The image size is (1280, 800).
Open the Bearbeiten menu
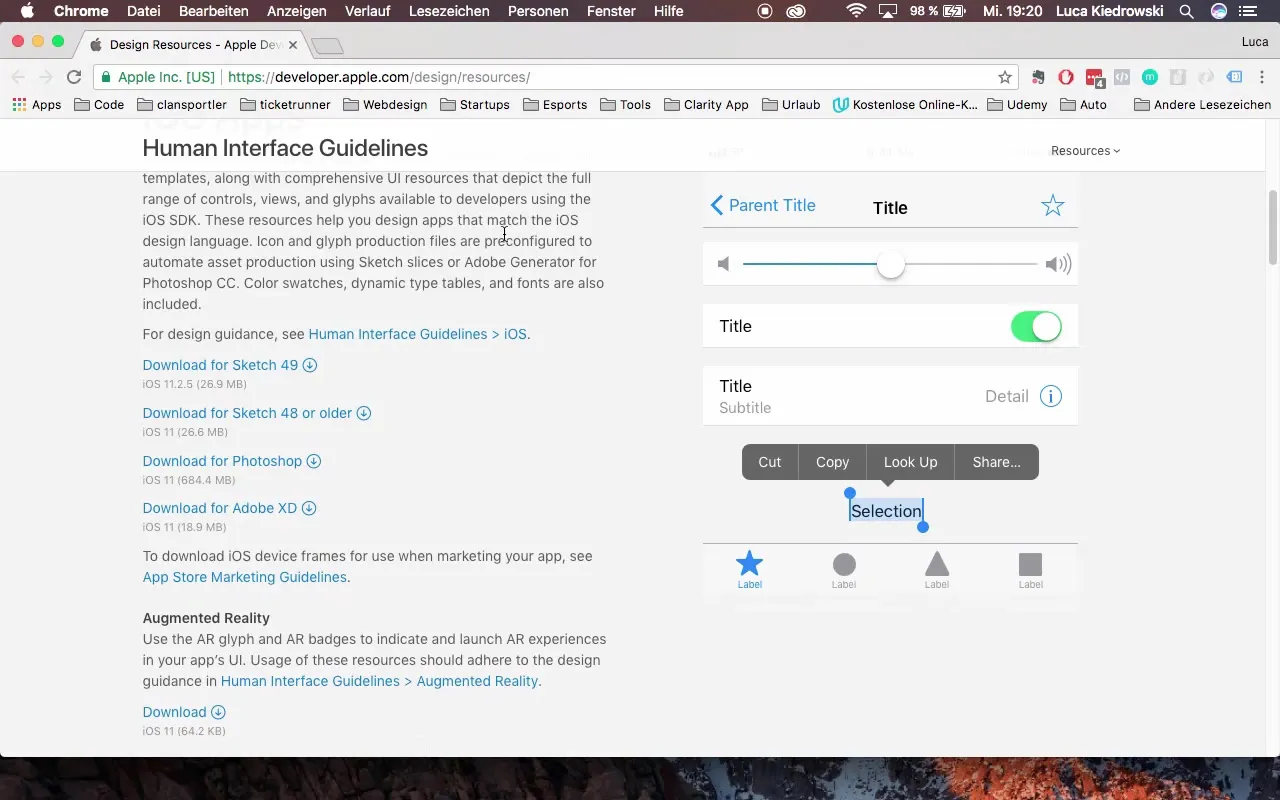(215, 11)
